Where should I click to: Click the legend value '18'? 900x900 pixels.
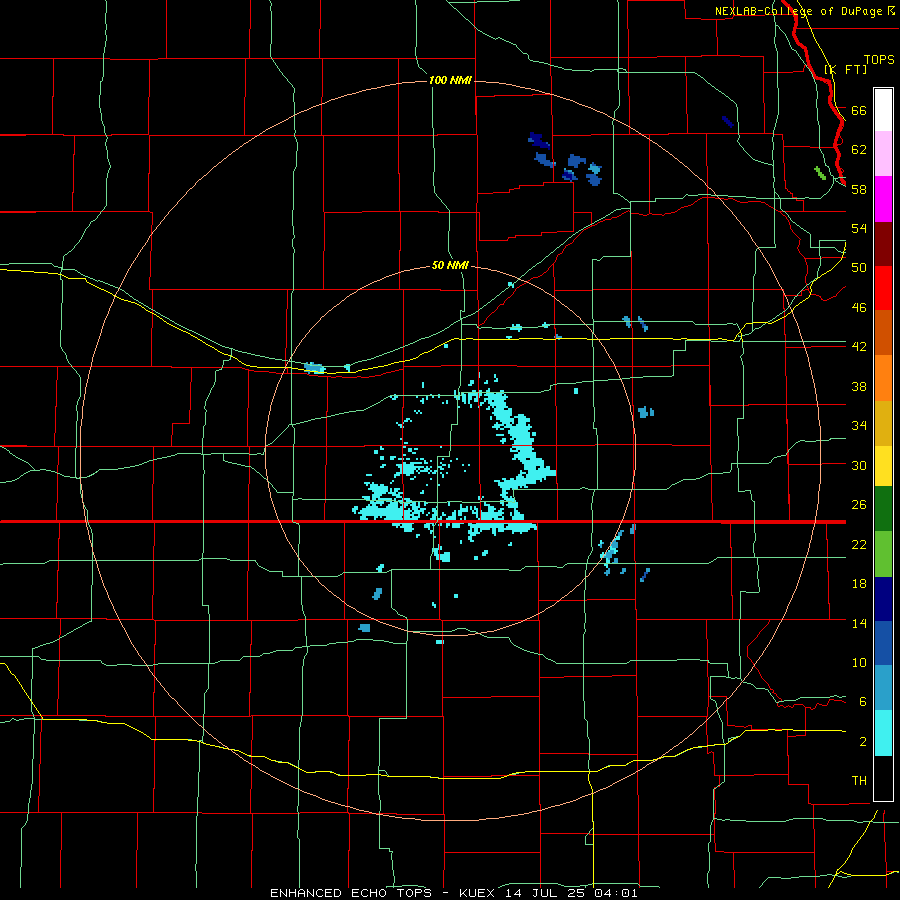[859, 584]
